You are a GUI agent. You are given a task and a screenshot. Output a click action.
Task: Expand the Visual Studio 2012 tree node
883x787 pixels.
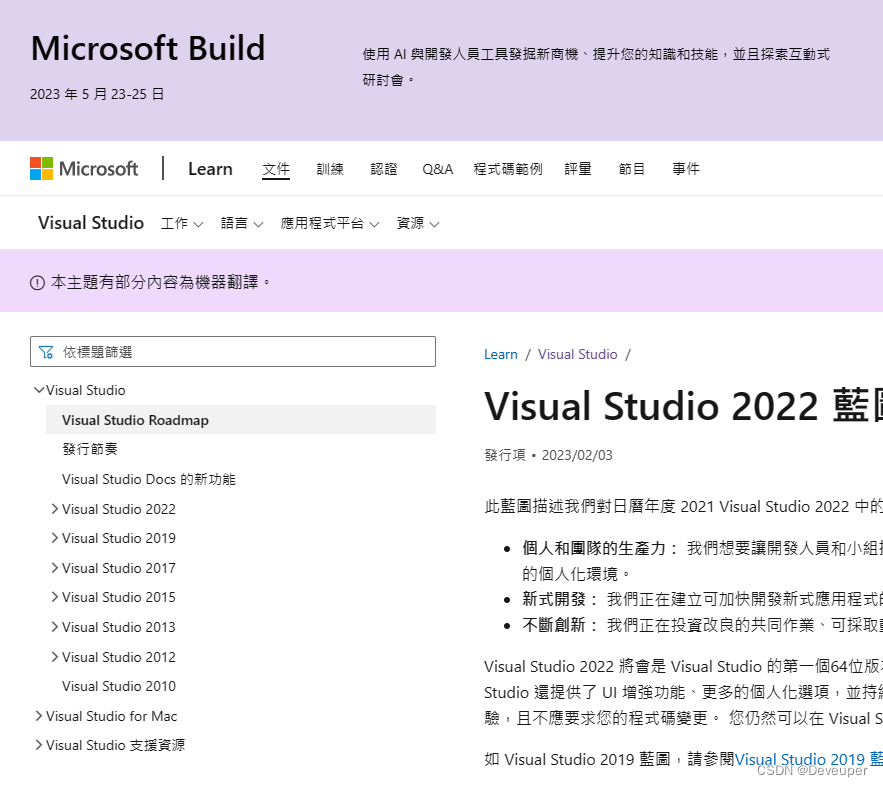pyautogui.click(x=55, y=657)
